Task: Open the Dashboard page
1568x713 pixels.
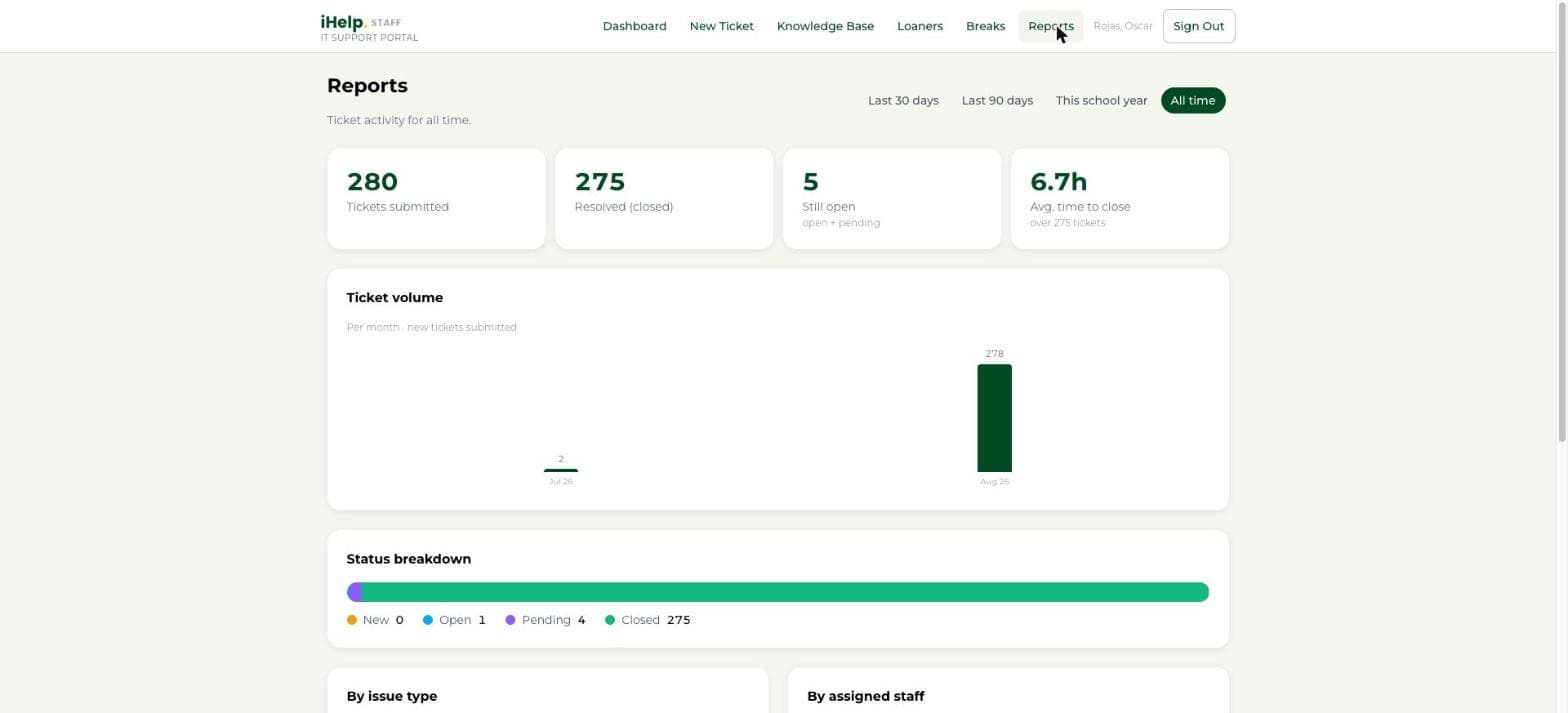Action: pyautogui.click(x=634, y=26)
